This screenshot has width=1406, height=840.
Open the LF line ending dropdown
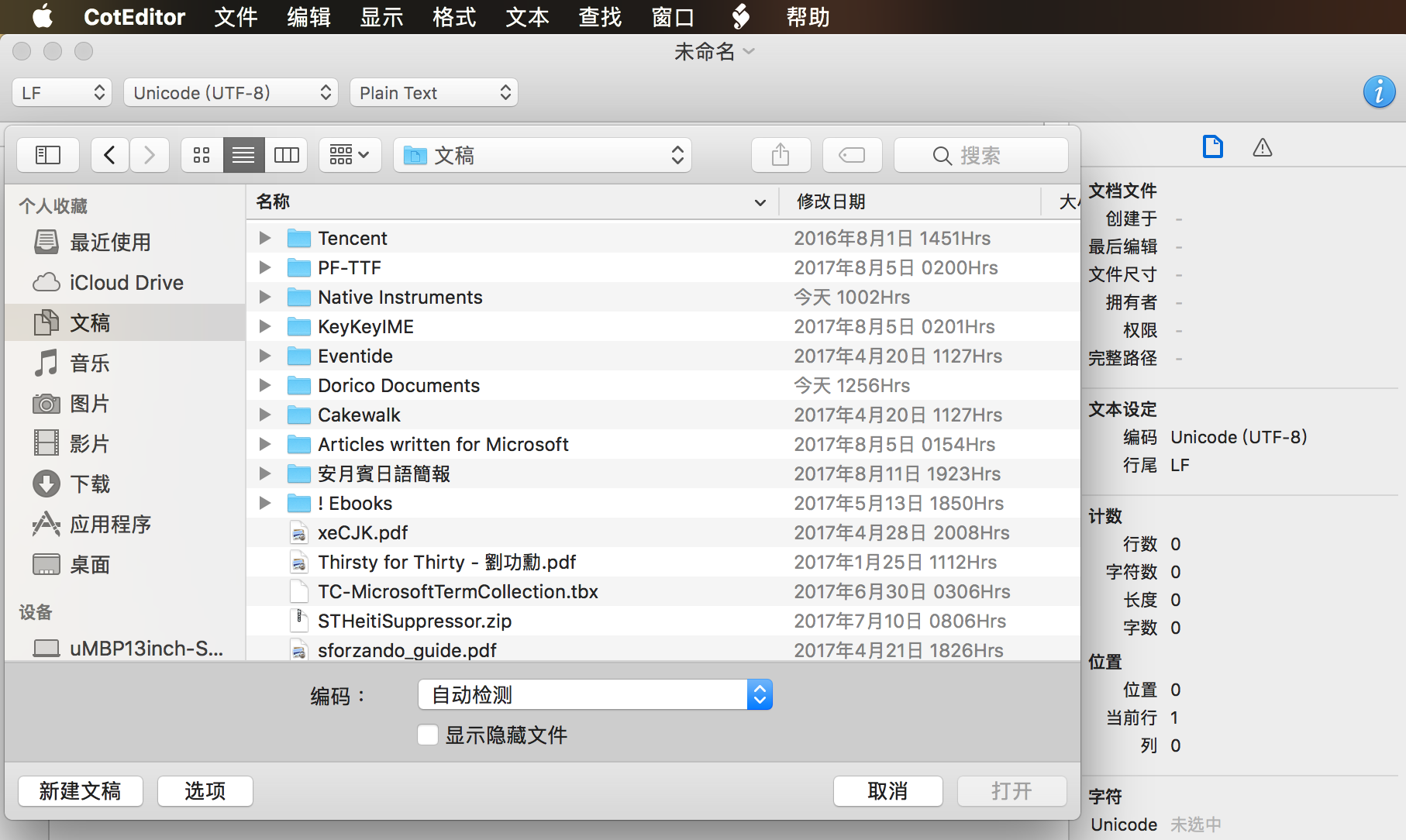[61, 91]
